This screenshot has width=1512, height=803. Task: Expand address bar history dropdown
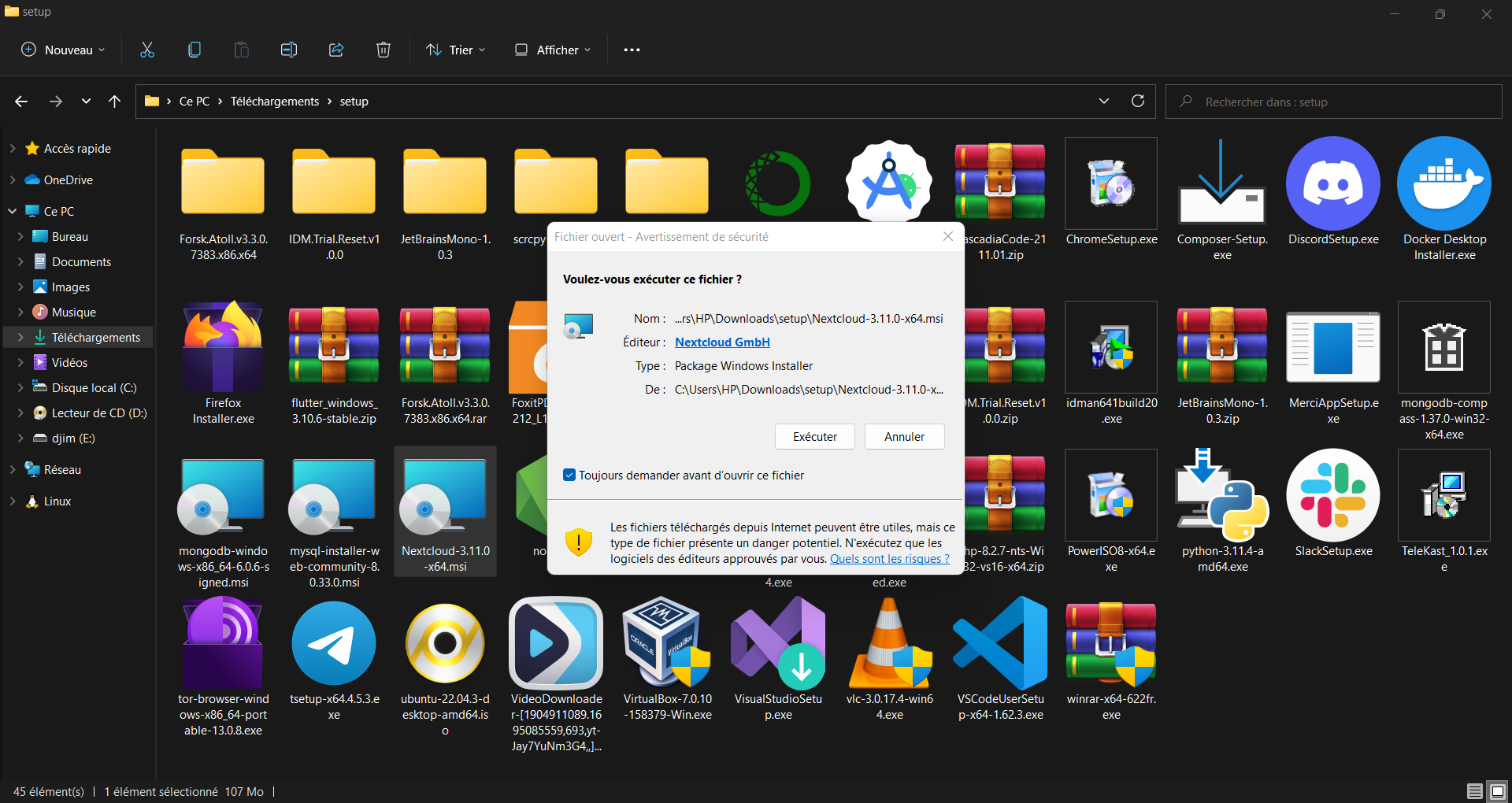click(1104, 101)
